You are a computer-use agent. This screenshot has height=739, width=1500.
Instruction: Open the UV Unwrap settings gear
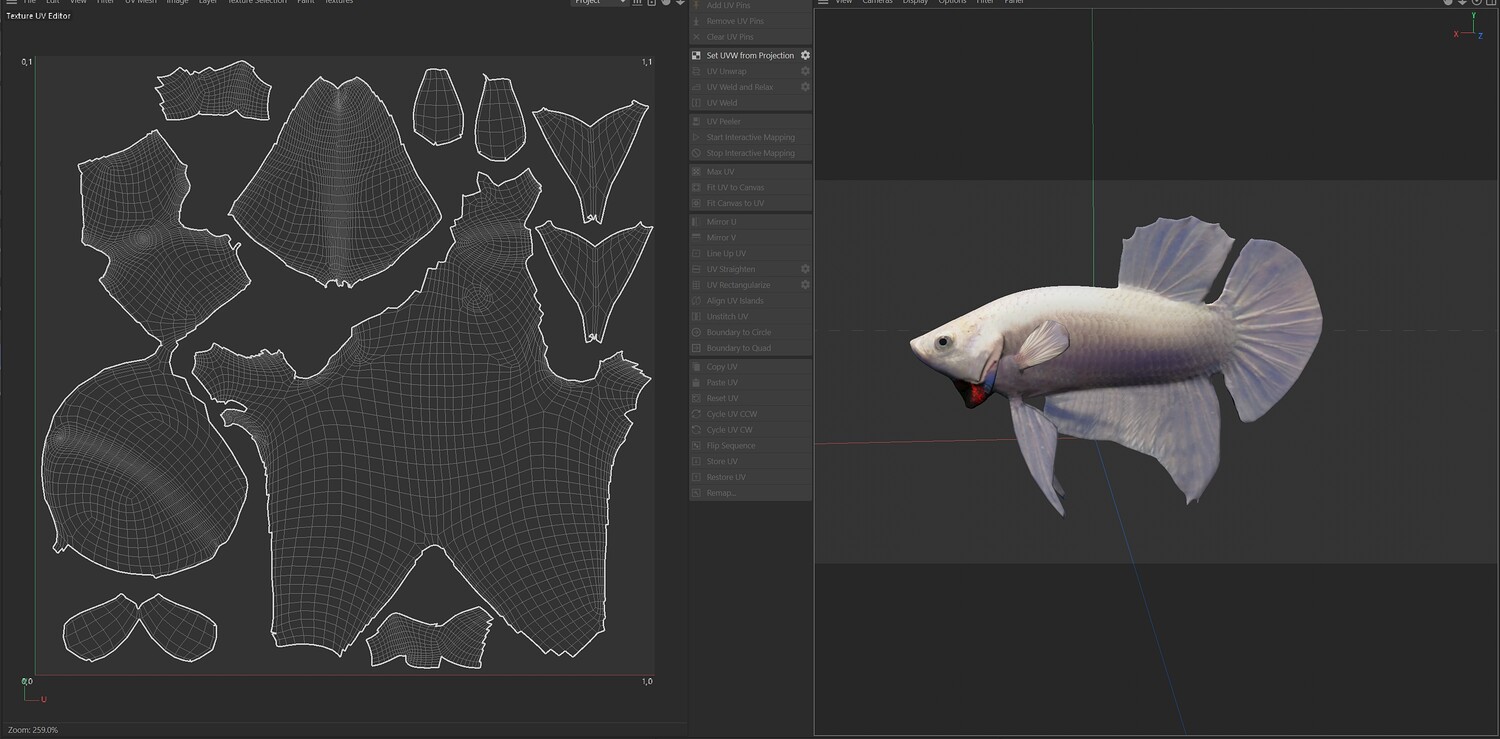click(x=805, y=72)
